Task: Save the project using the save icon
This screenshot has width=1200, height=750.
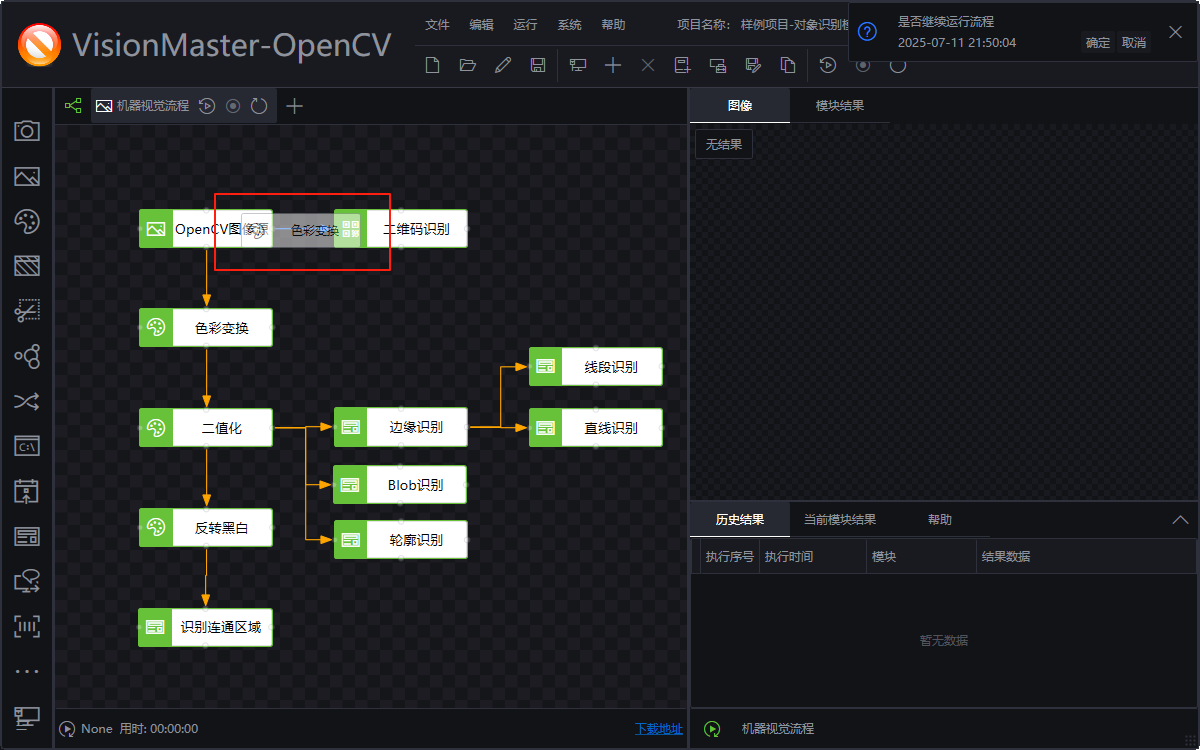Action: tap(538, 64)
